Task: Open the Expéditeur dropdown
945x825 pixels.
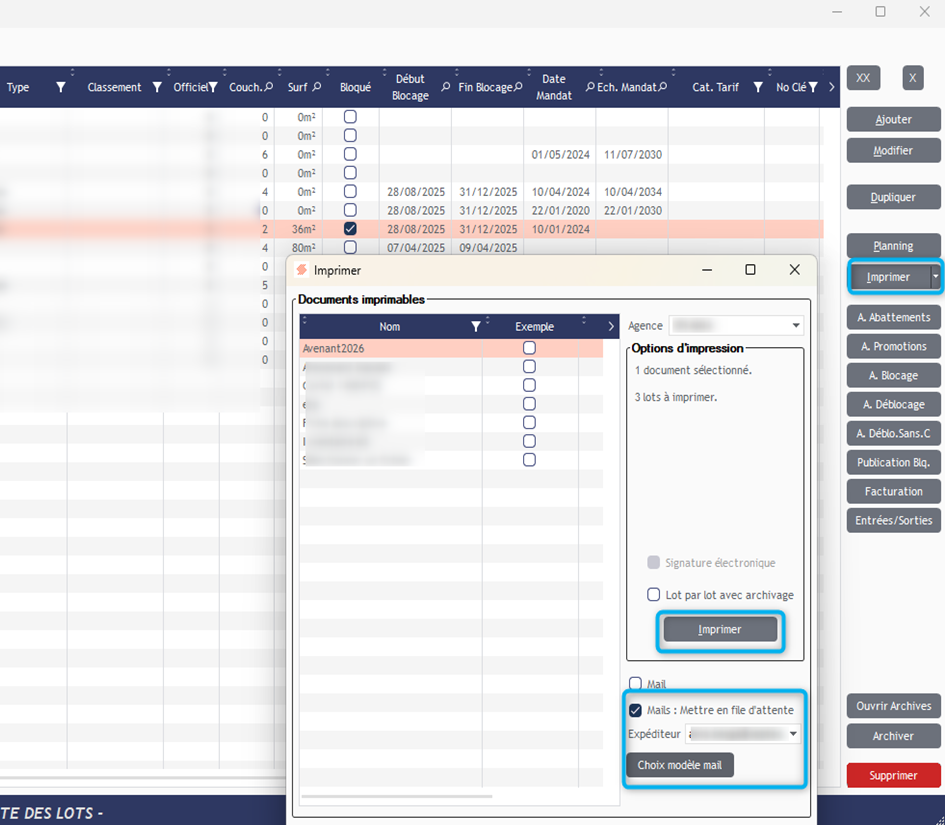Action: click(x=794, y=734)
